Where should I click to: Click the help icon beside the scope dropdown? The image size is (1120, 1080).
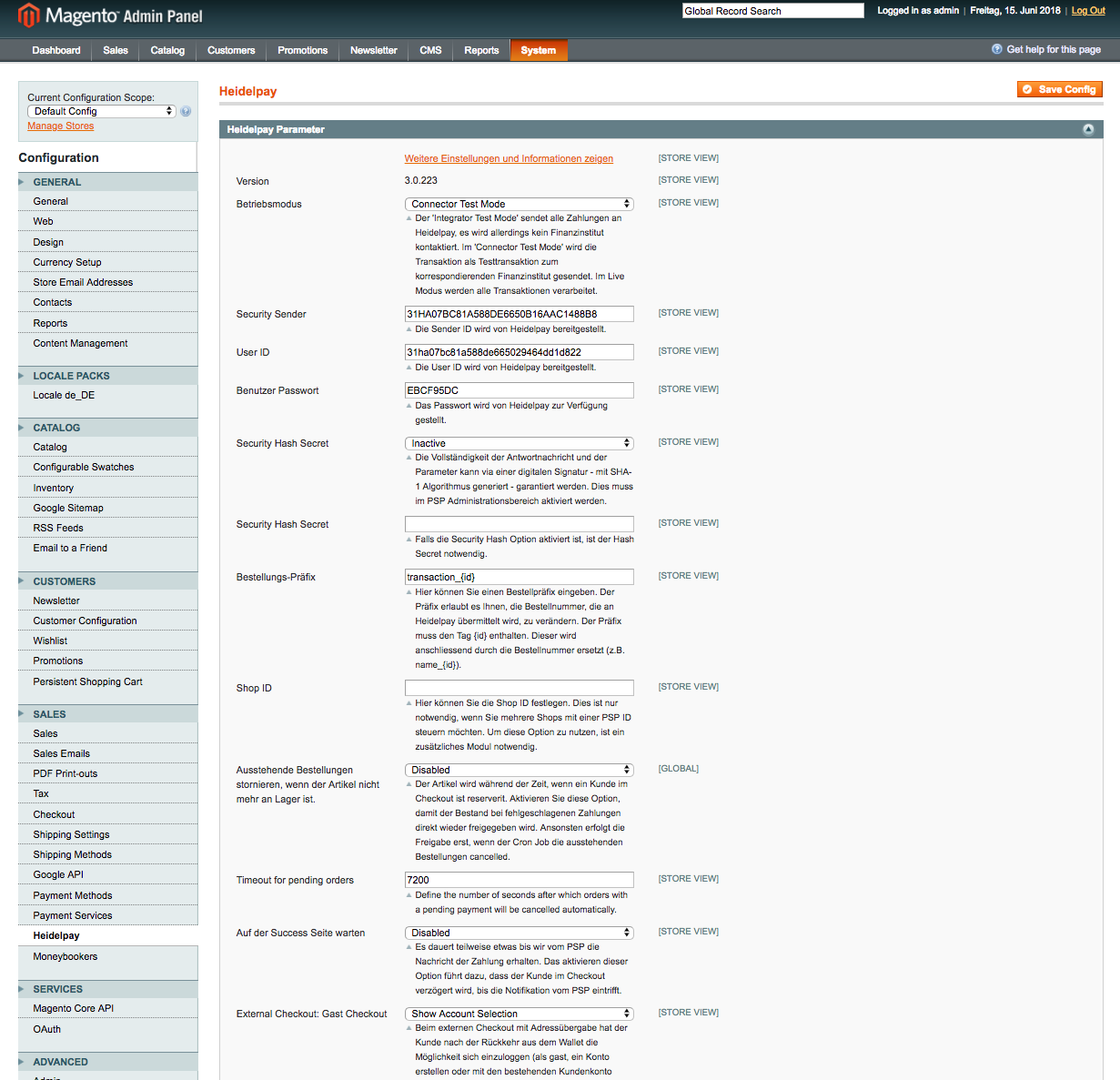tap(186, 111)
